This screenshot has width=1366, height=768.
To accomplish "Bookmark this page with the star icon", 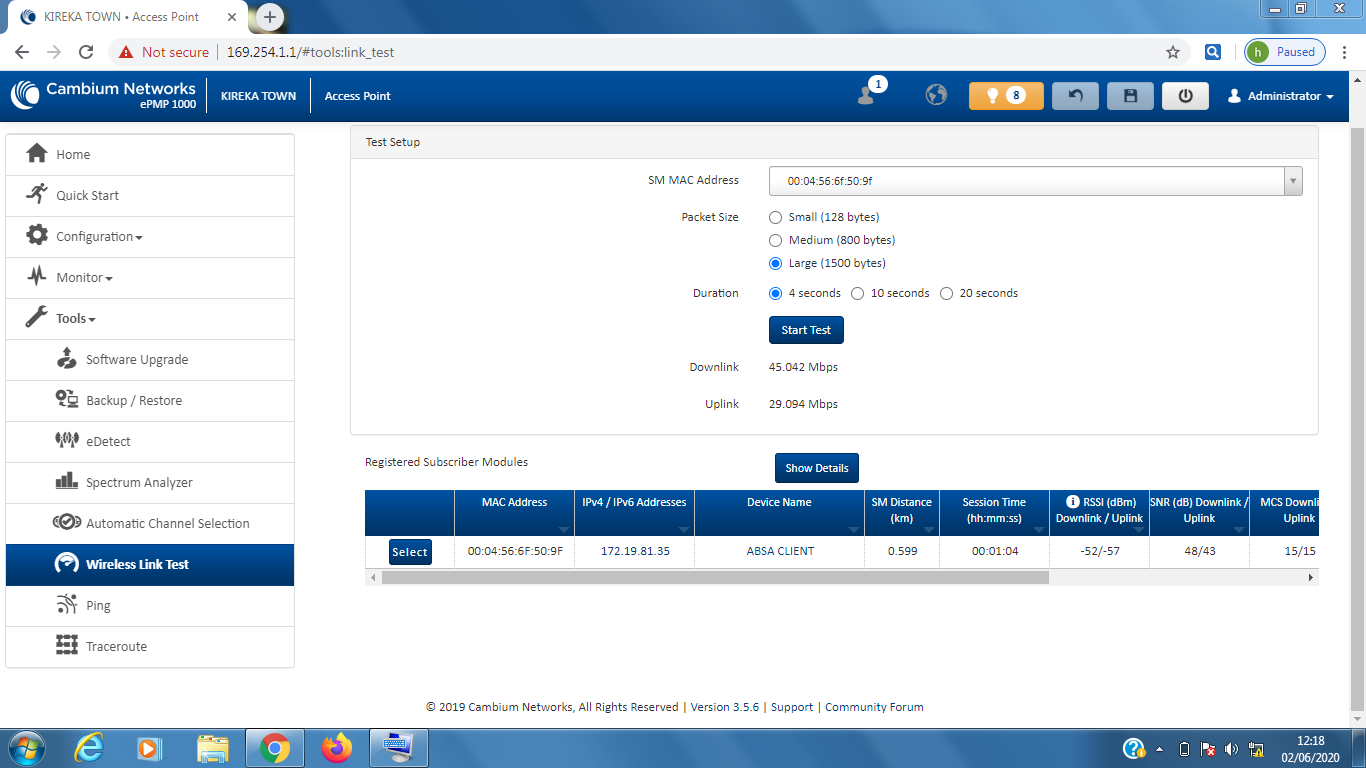I will coord(1173,52).
